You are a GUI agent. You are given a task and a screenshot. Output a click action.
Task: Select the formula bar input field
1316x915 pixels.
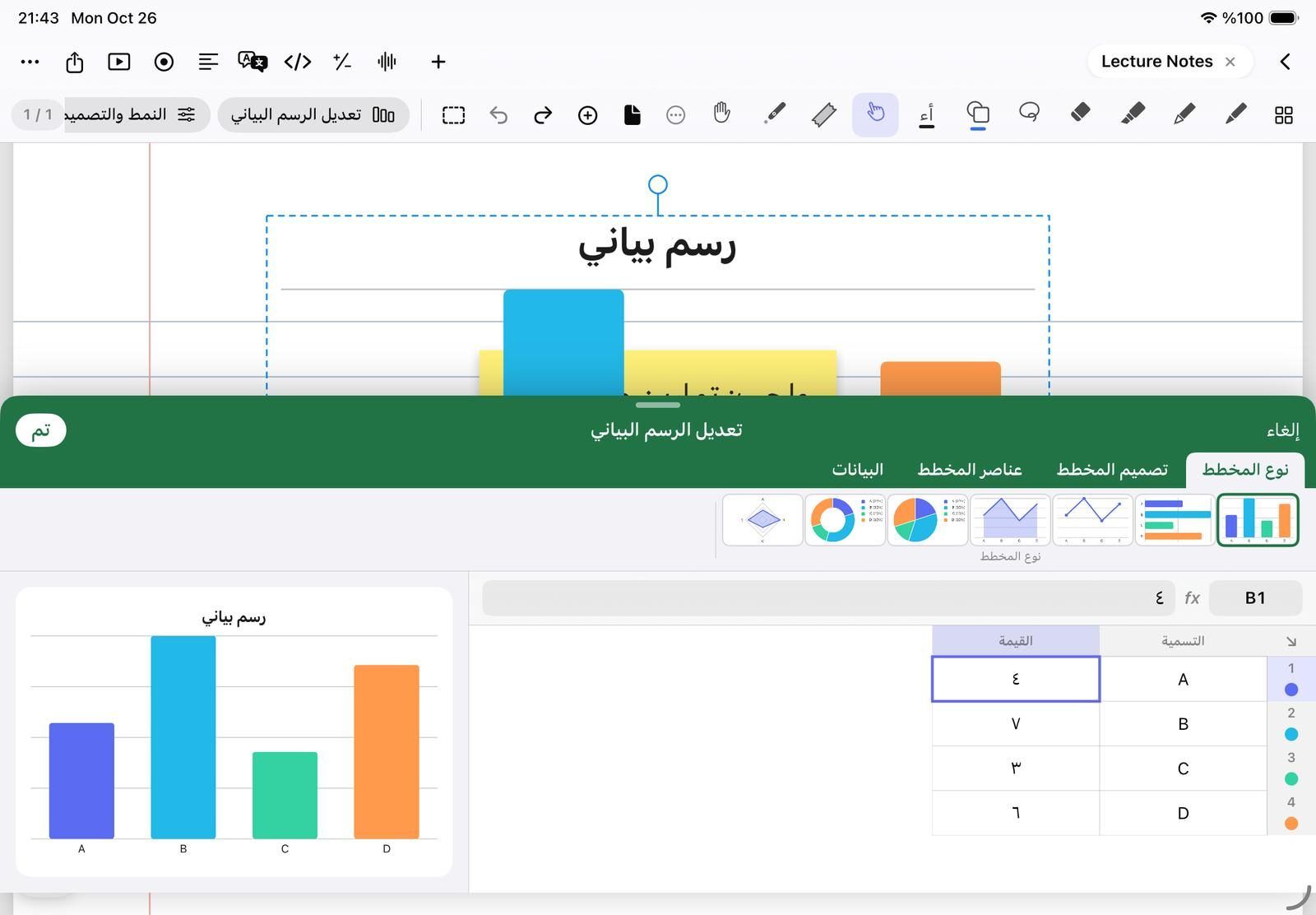pos(828,598)
